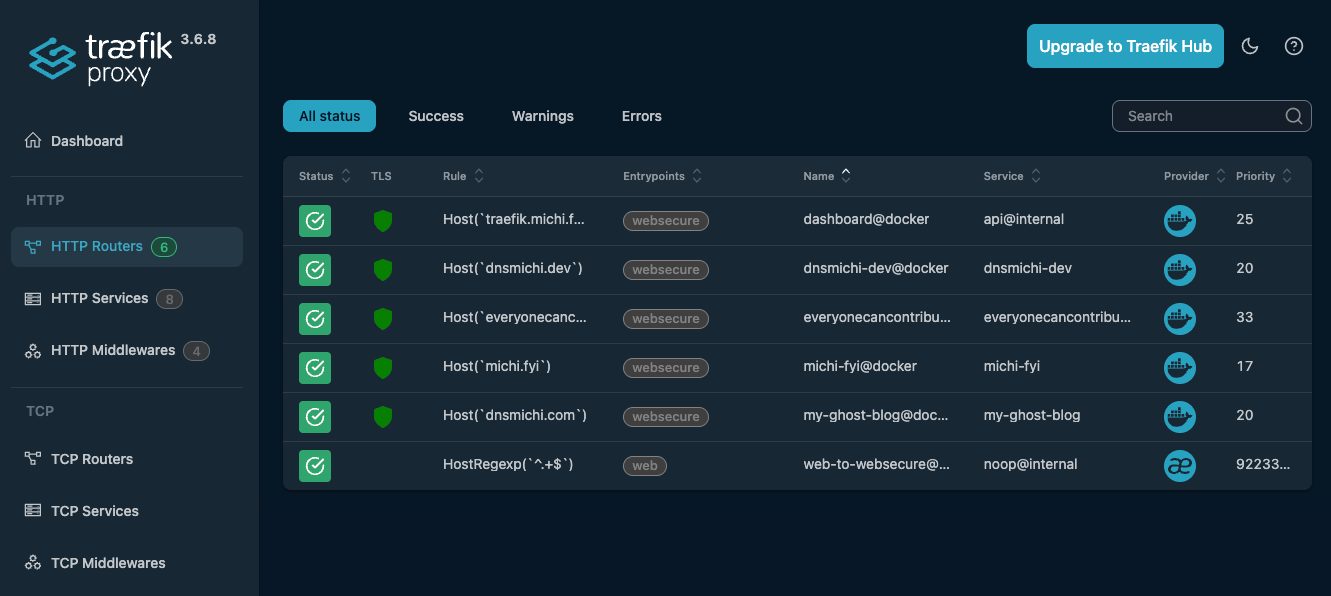1331x596 pixels.
Task: Click the internal provider icon on web-to-websecure row
Action: (x=1180, y=465)
